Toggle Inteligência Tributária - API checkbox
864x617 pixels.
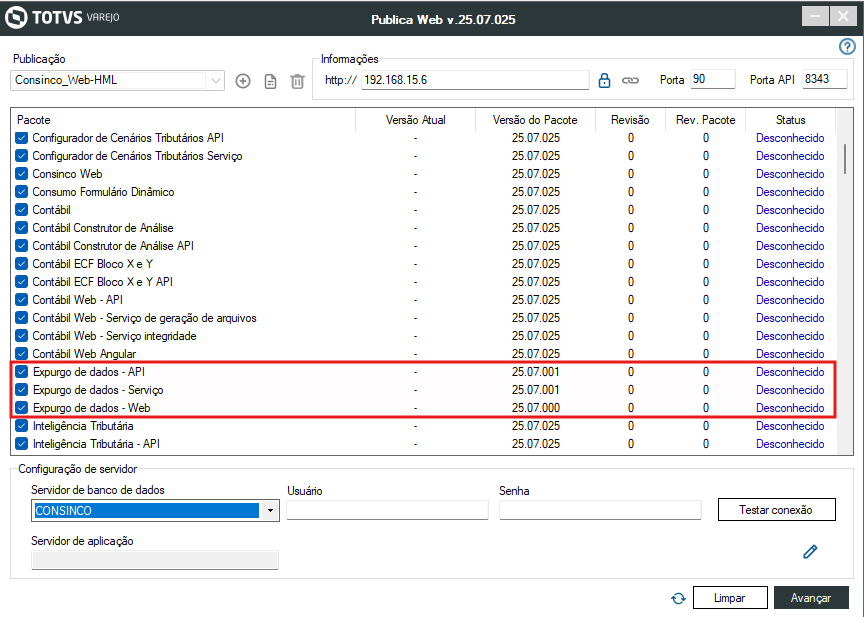(21, 444)
